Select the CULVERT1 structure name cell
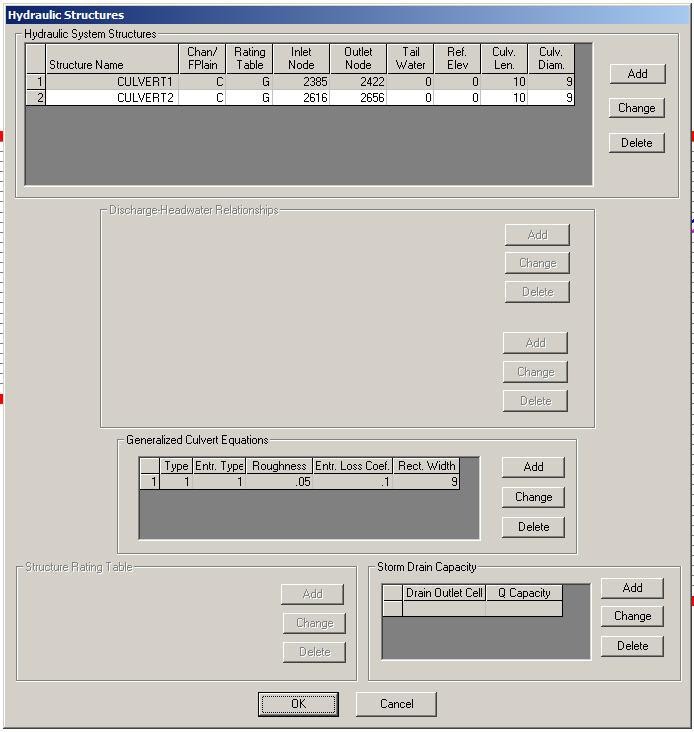 112,82
